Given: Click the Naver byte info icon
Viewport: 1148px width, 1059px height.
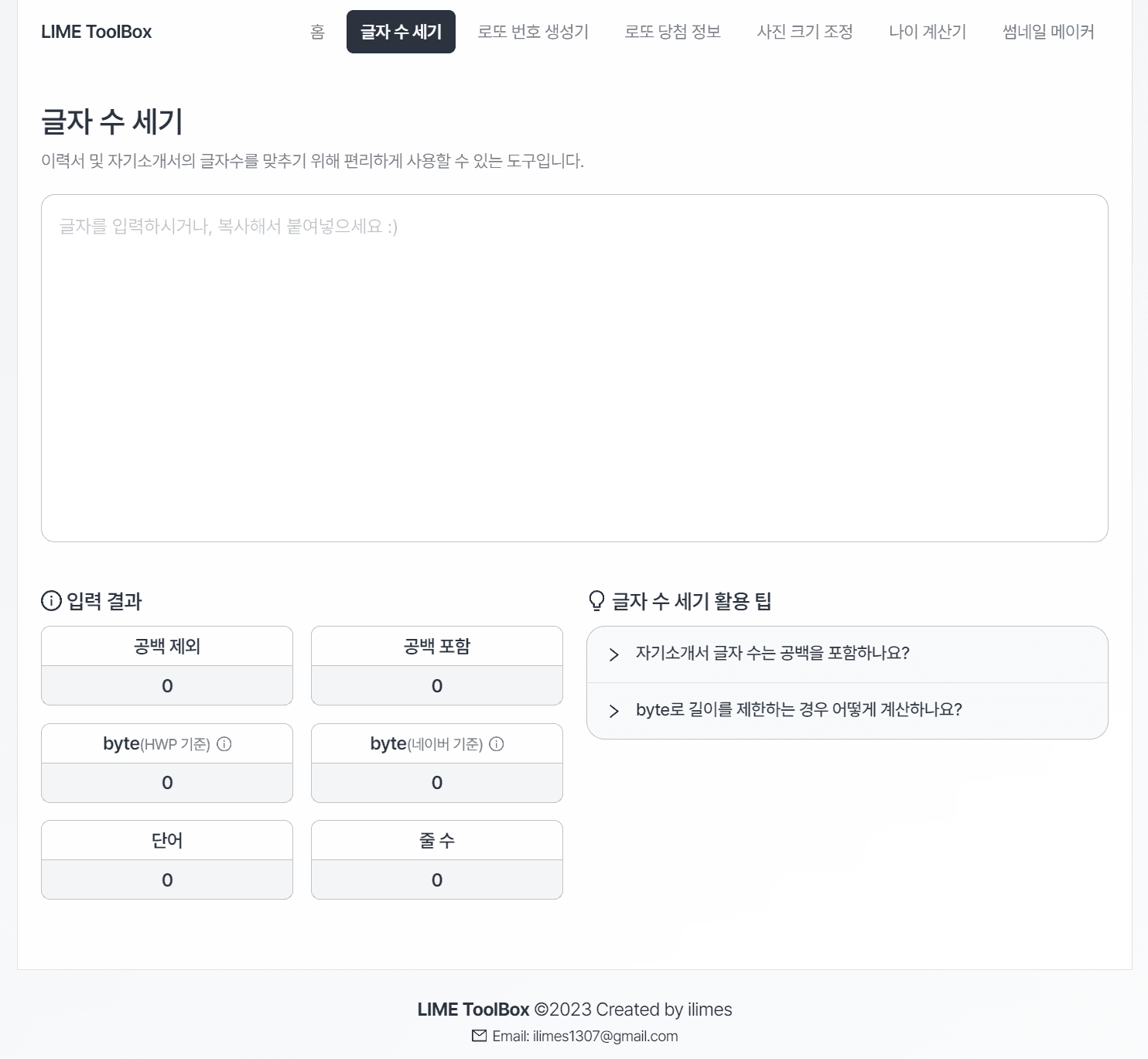Looking at the screenshot, I should 497,744.
